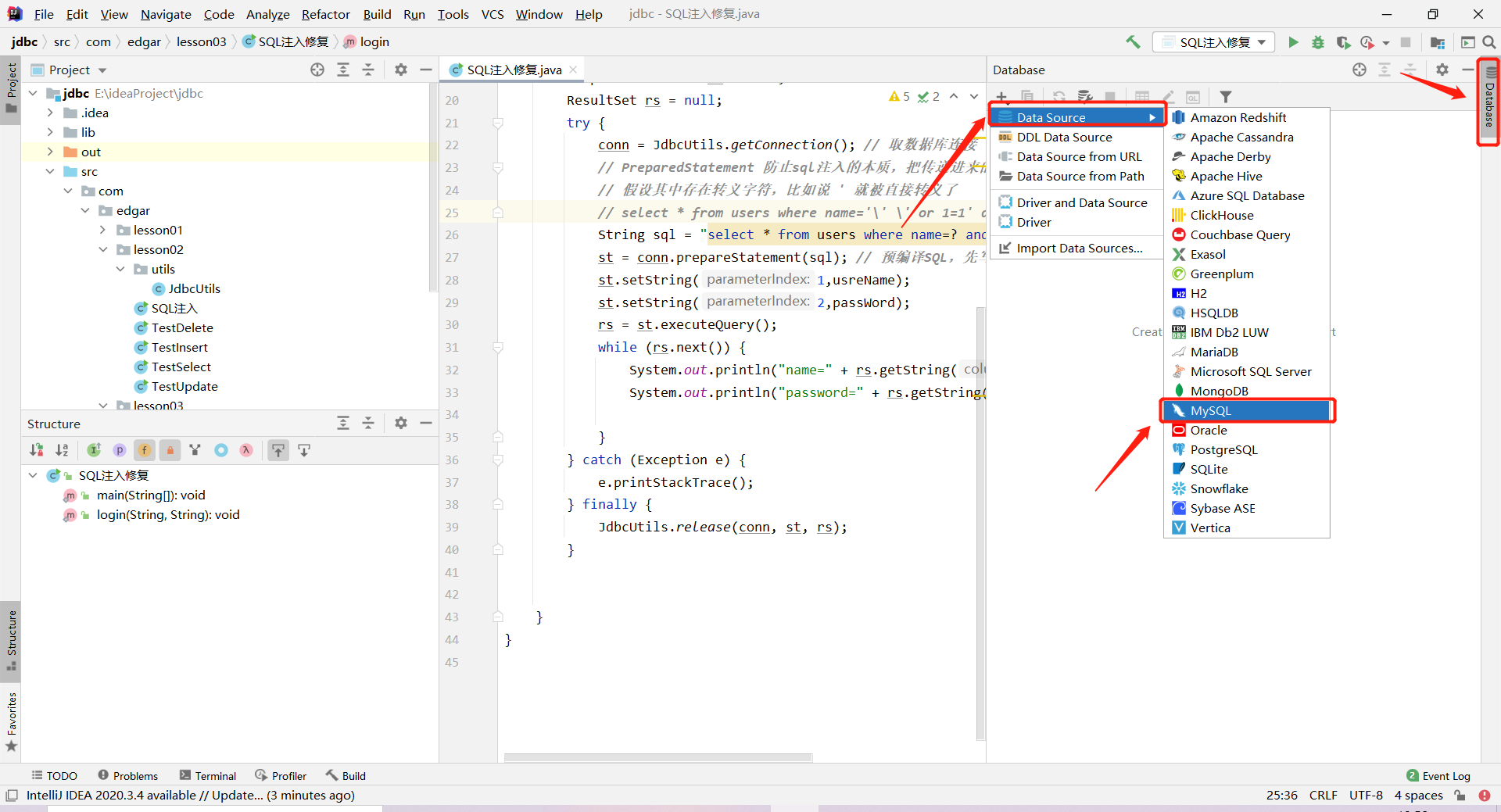Jump to previous highlighted error arrow
This screenshot has width=1501, height=812.
(x=954, y=97)
